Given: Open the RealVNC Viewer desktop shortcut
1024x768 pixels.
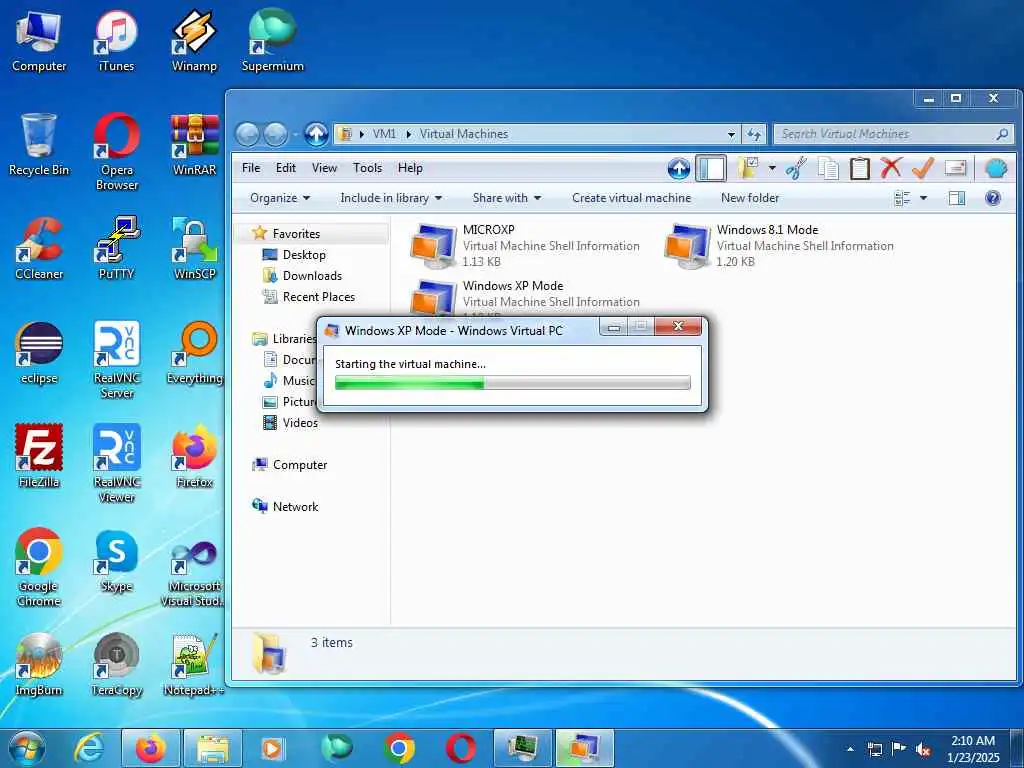Looking at the screenshot, I should [116, 463].
